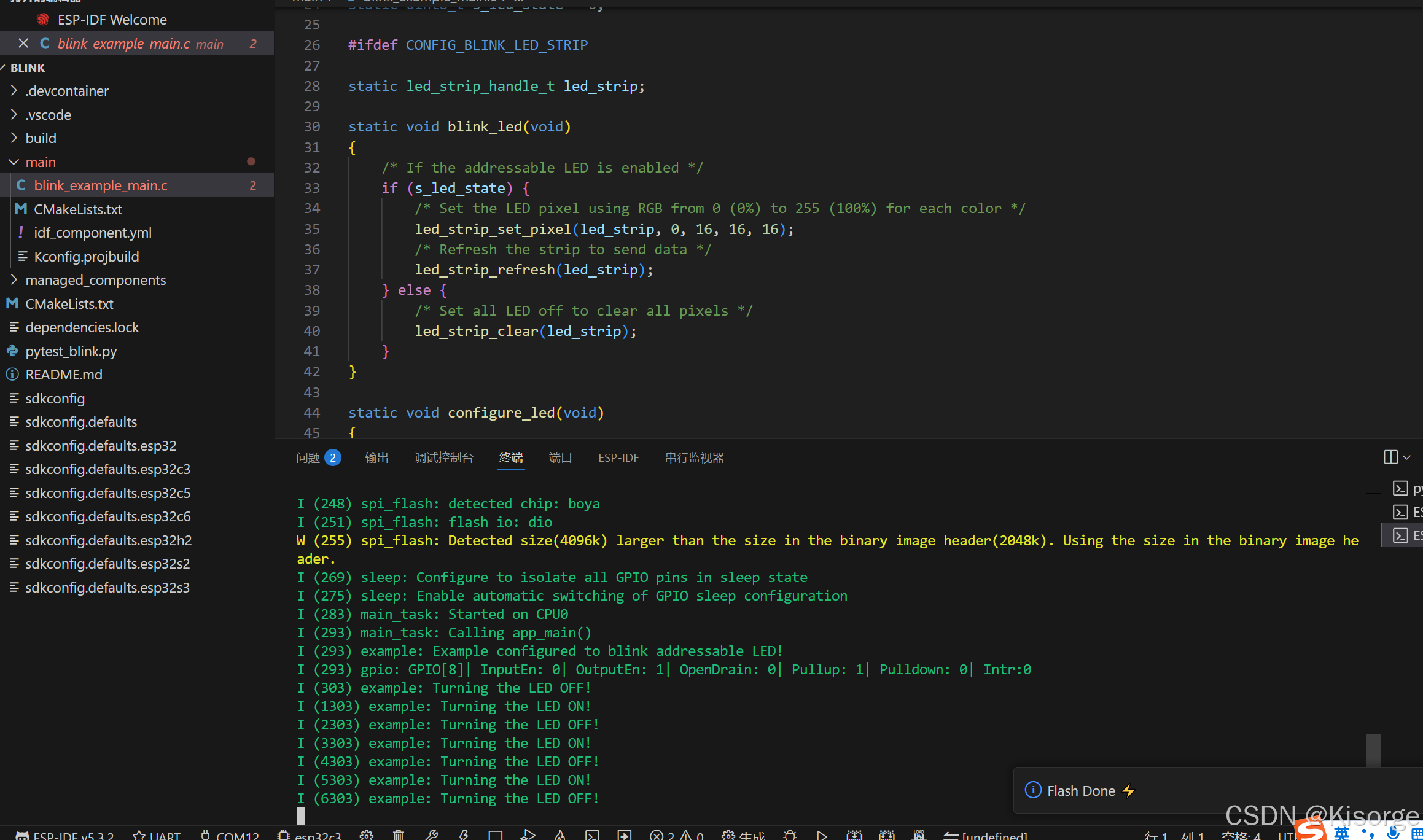Expand the .devcontainer folder
Viewport: 1423px width, 840px height.
67,91
